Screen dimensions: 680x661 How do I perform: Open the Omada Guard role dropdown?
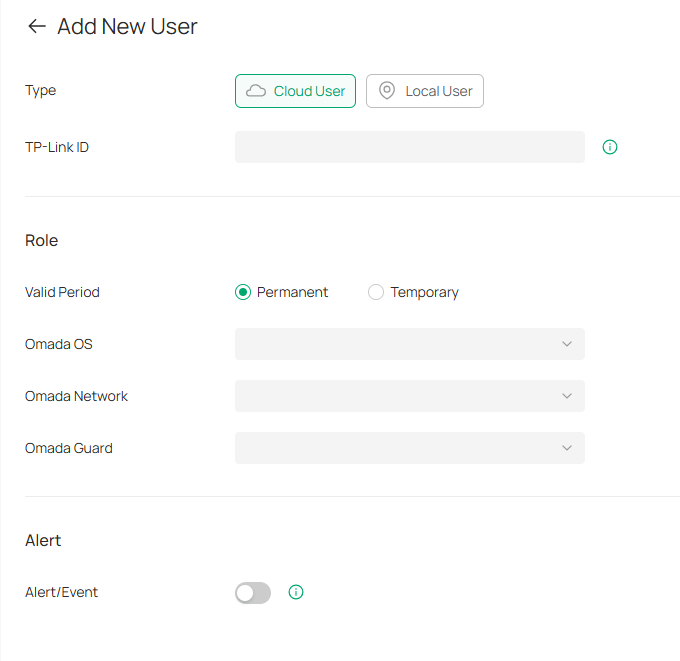tap(410, 448)
